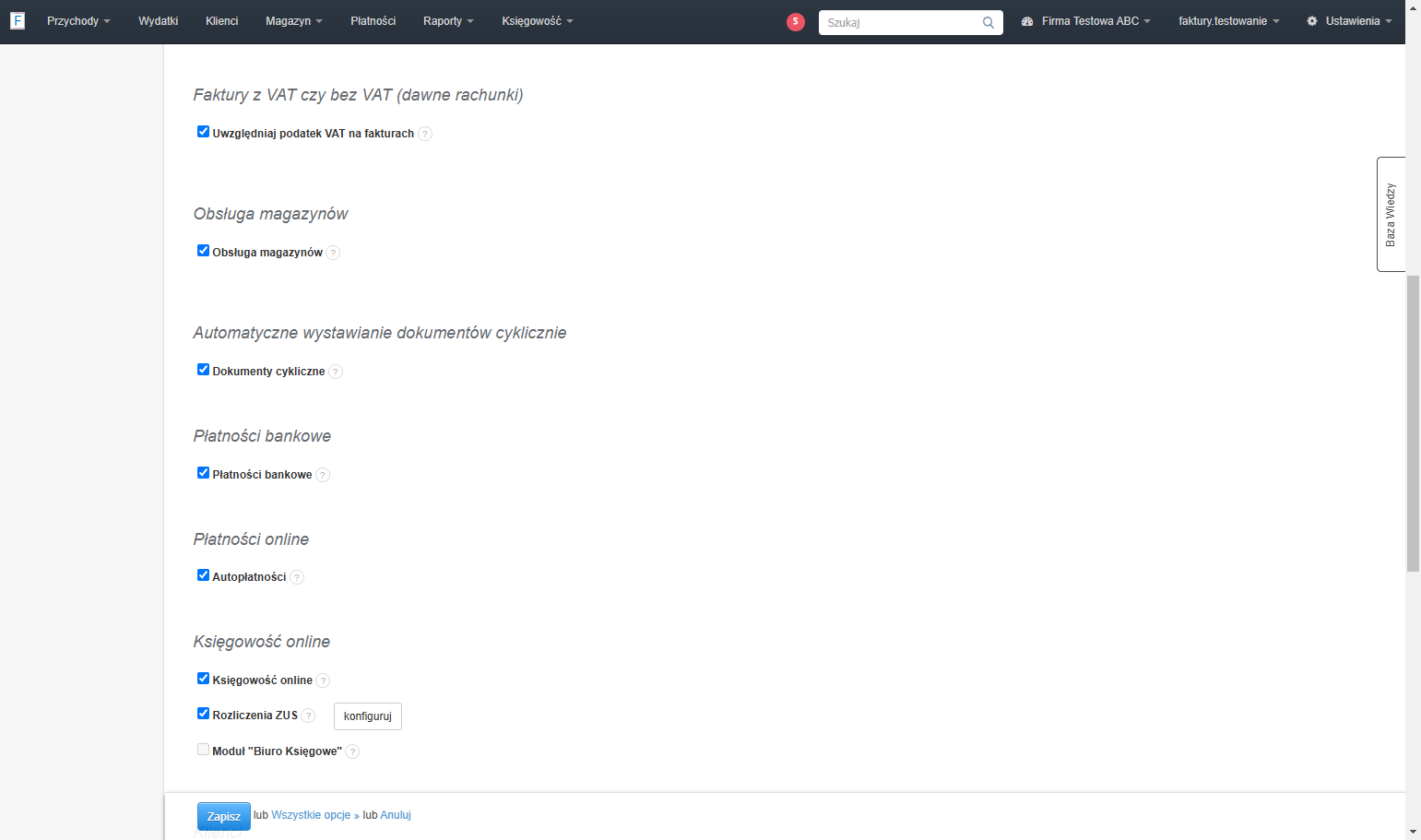The height and width of the screenshot is (840, 1421).
Task: Open the Księgowość dropdown in navbar
Action: tap(537, 21)
